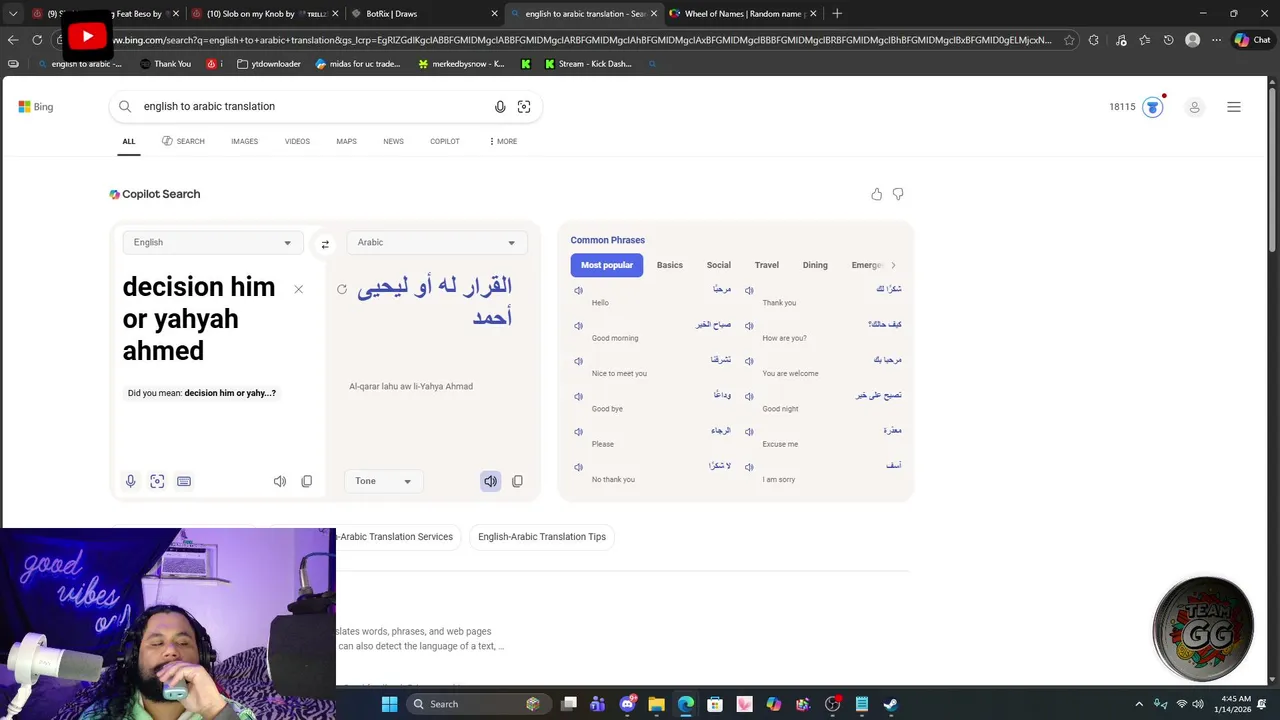
Task: Select the Social phrase category
Action: coord(719,265)
